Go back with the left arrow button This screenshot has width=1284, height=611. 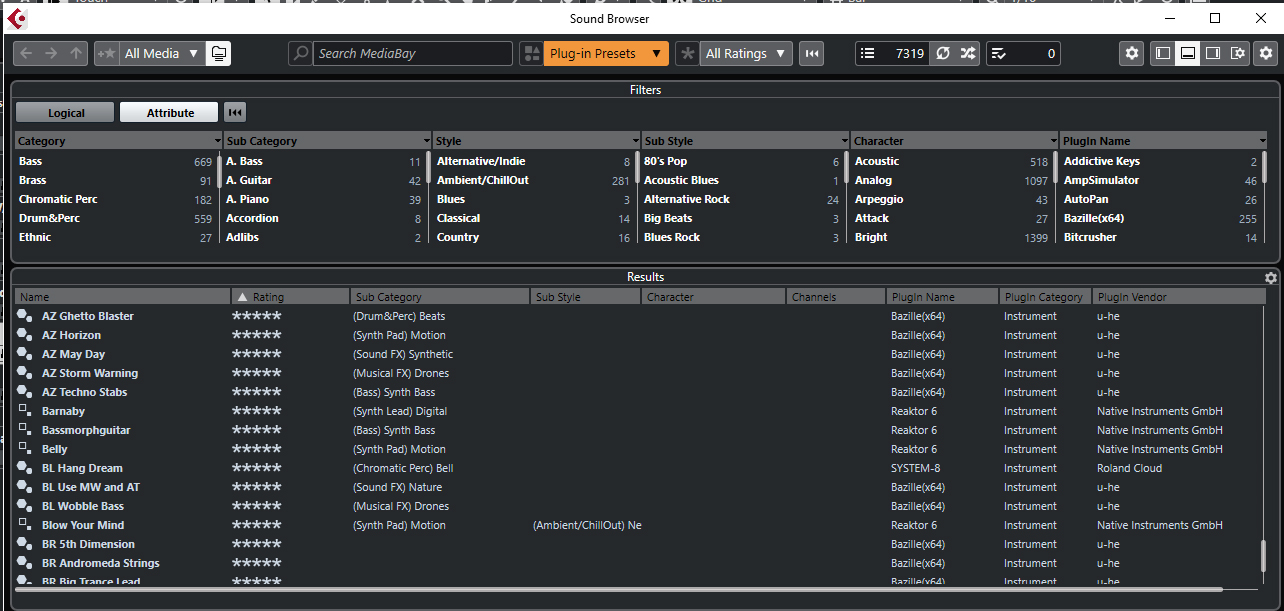tap(27, 53)
